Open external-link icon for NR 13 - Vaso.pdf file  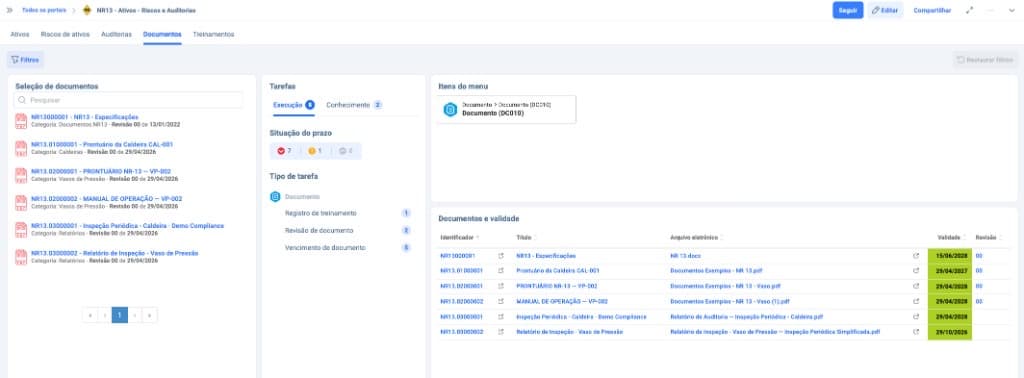coord(916,286)
